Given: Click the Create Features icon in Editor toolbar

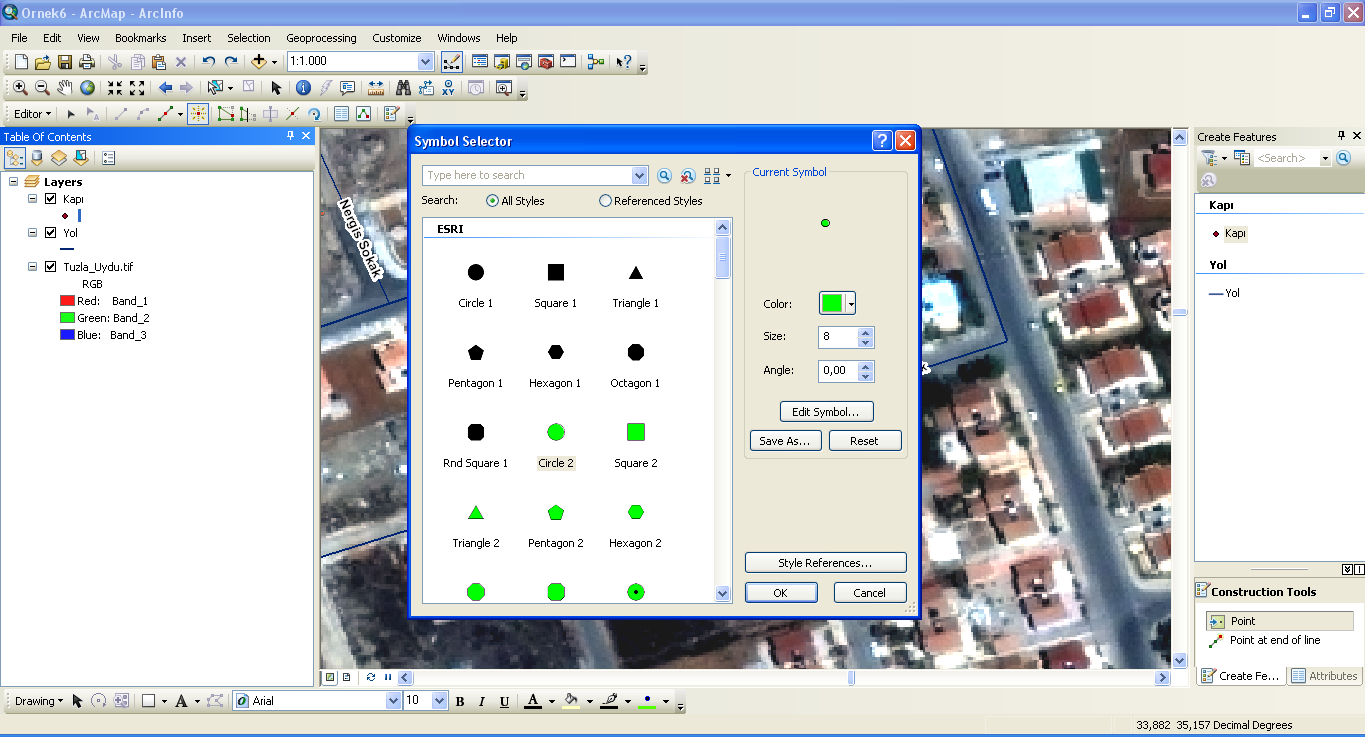Looking at the screenshot, I should (x=392, y=114).
